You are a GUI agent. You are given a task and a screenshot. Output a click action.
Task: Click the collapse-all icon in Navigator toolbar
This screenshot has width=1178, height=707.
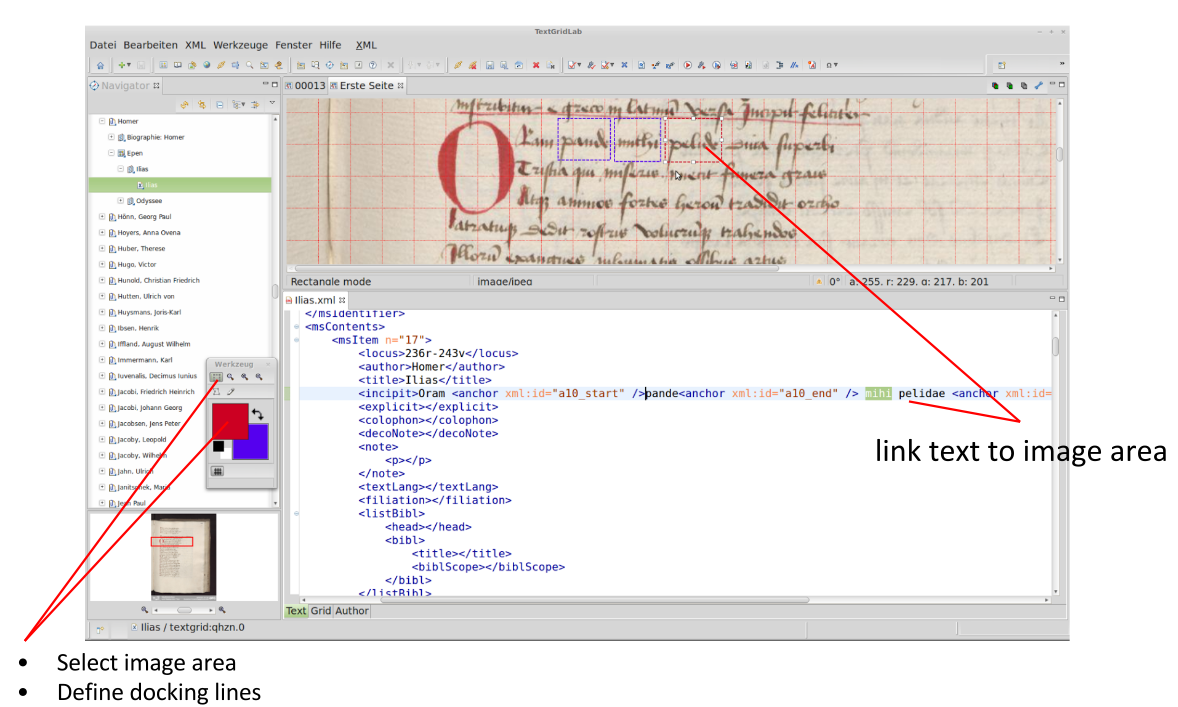219,104
